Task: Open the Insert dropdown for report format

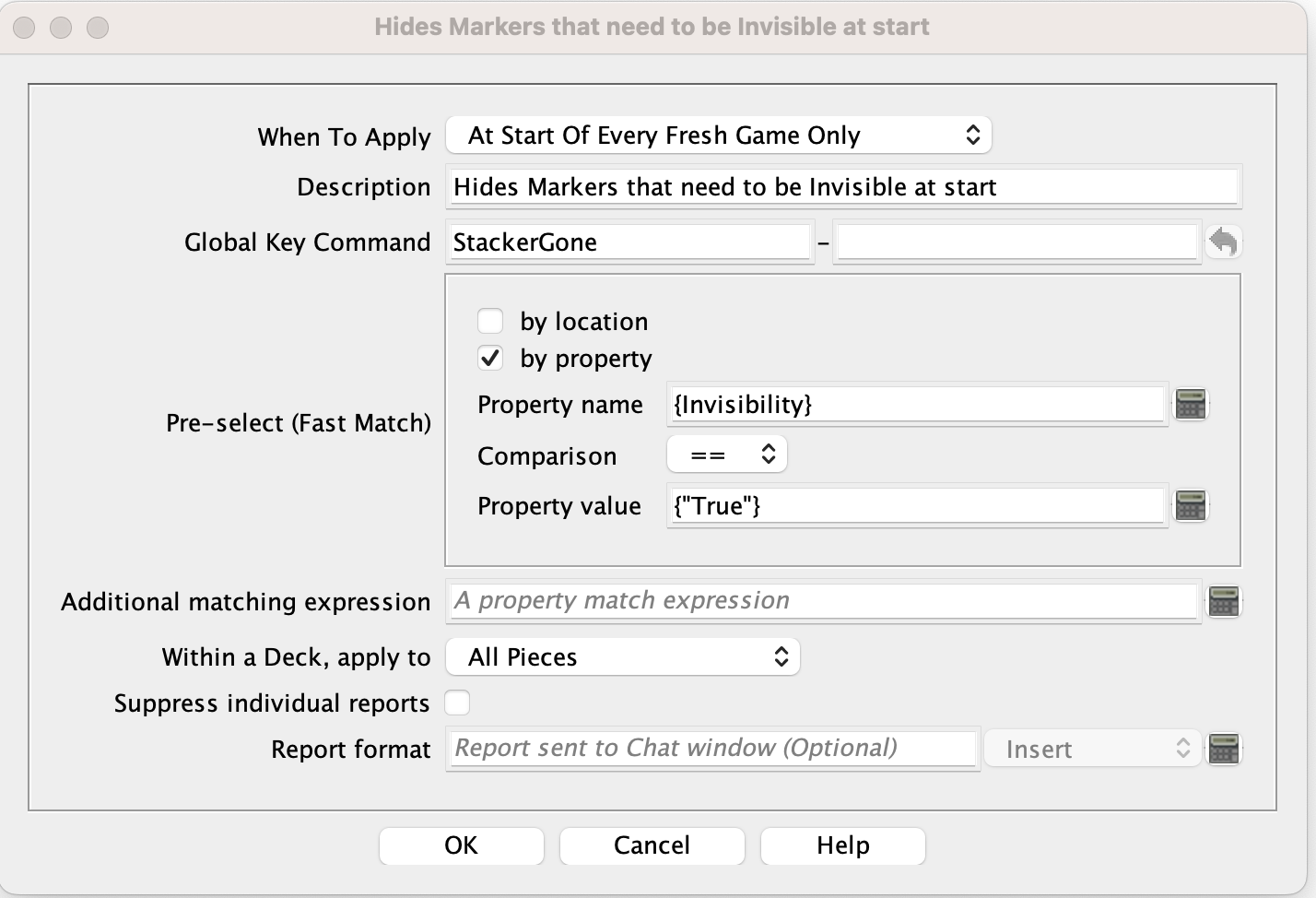Action: [1093, 749]
